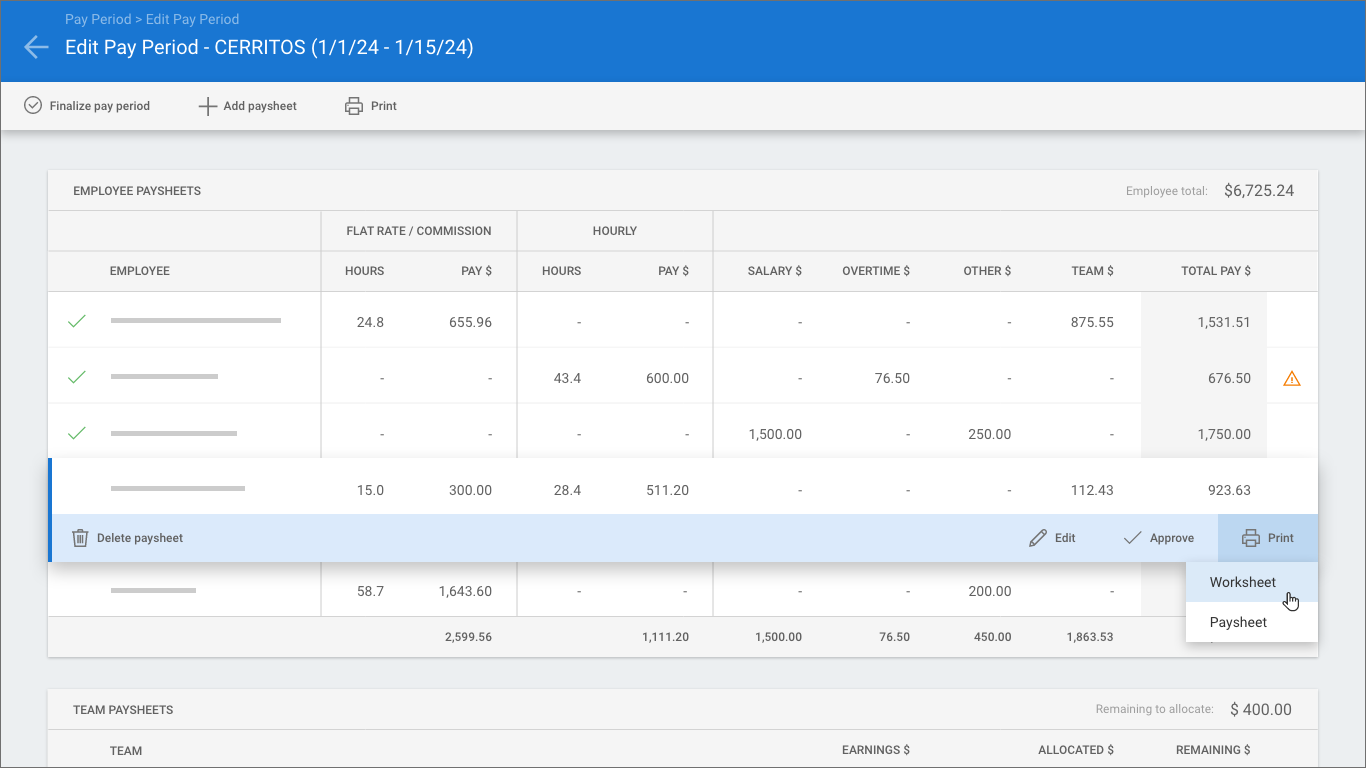Click the 655.96 pay cell
Screen dimensions: 1366x768
[x=470, y=323]
